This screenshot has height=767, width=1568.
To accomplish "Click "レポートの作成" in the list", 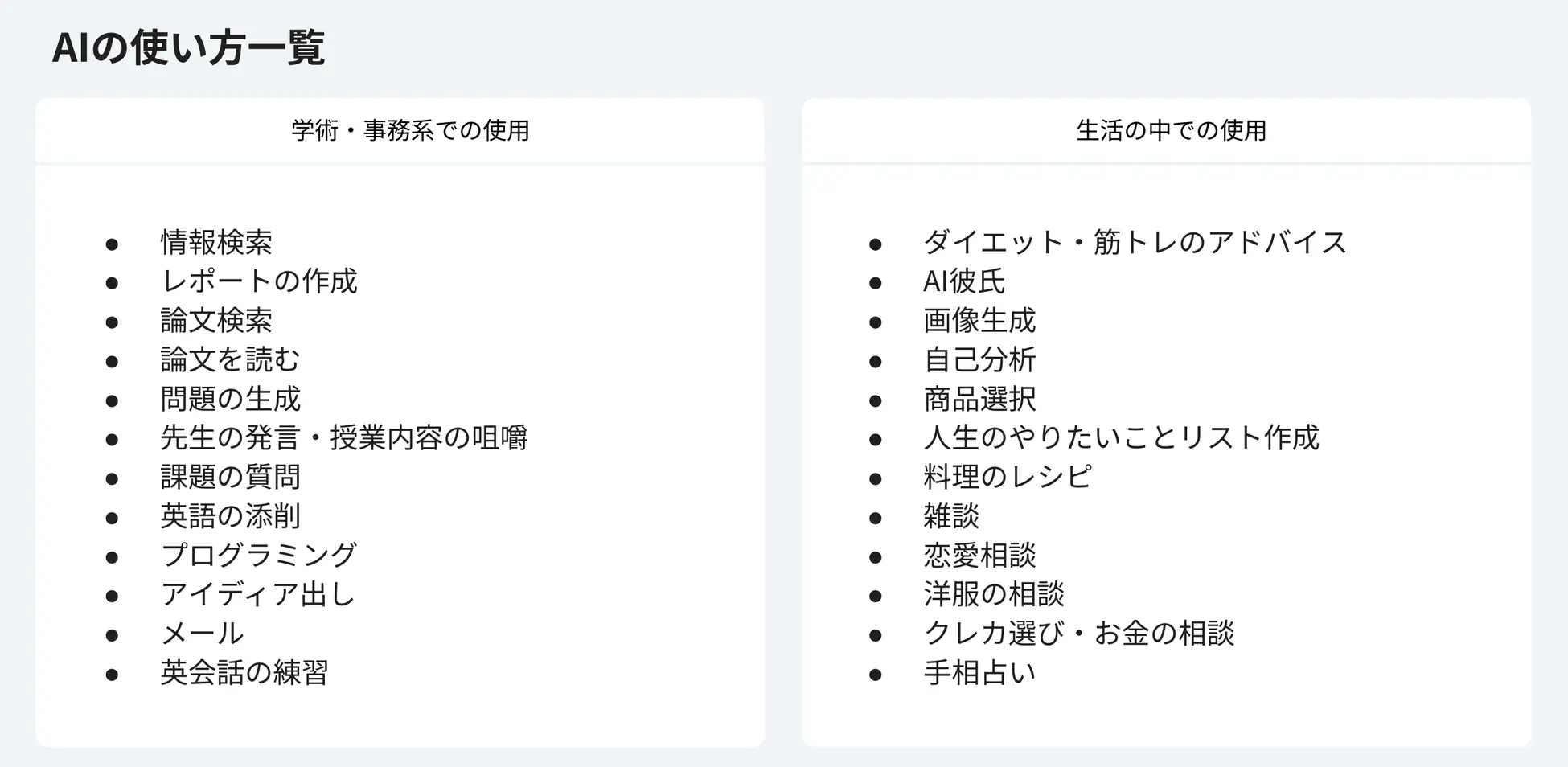I will (x=259, y=281).
